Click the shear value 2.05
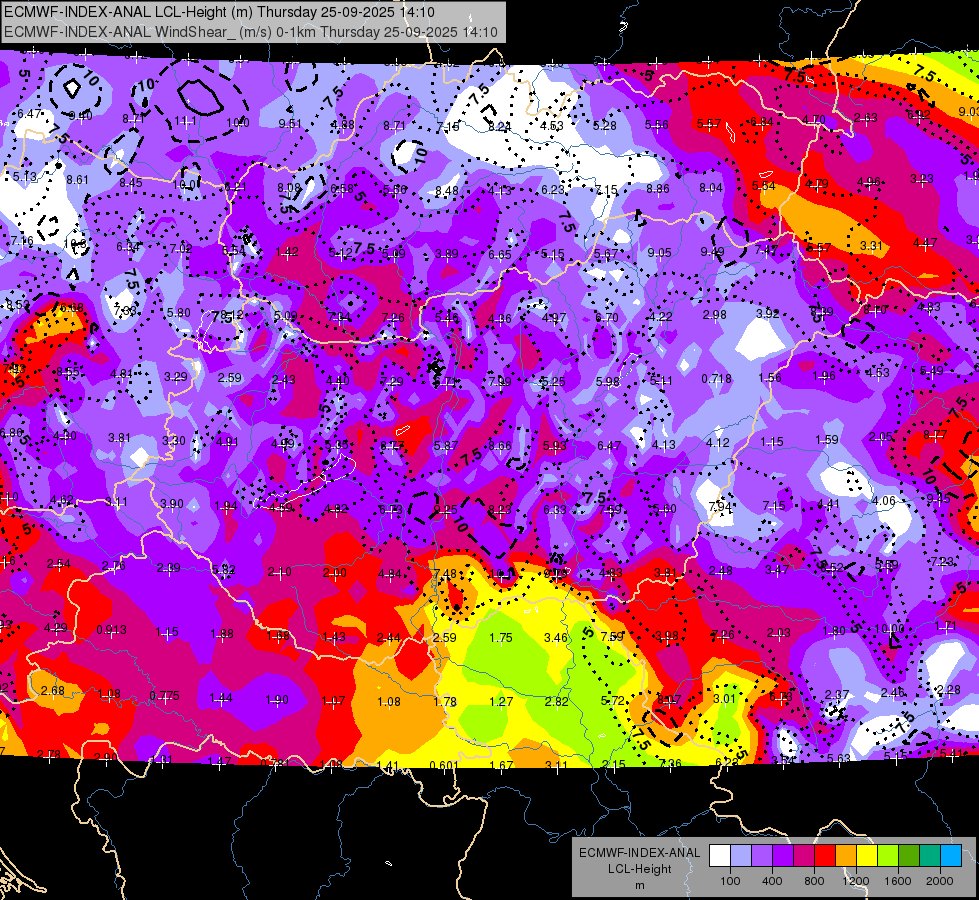Screen dimensions: 979x900 880,437
